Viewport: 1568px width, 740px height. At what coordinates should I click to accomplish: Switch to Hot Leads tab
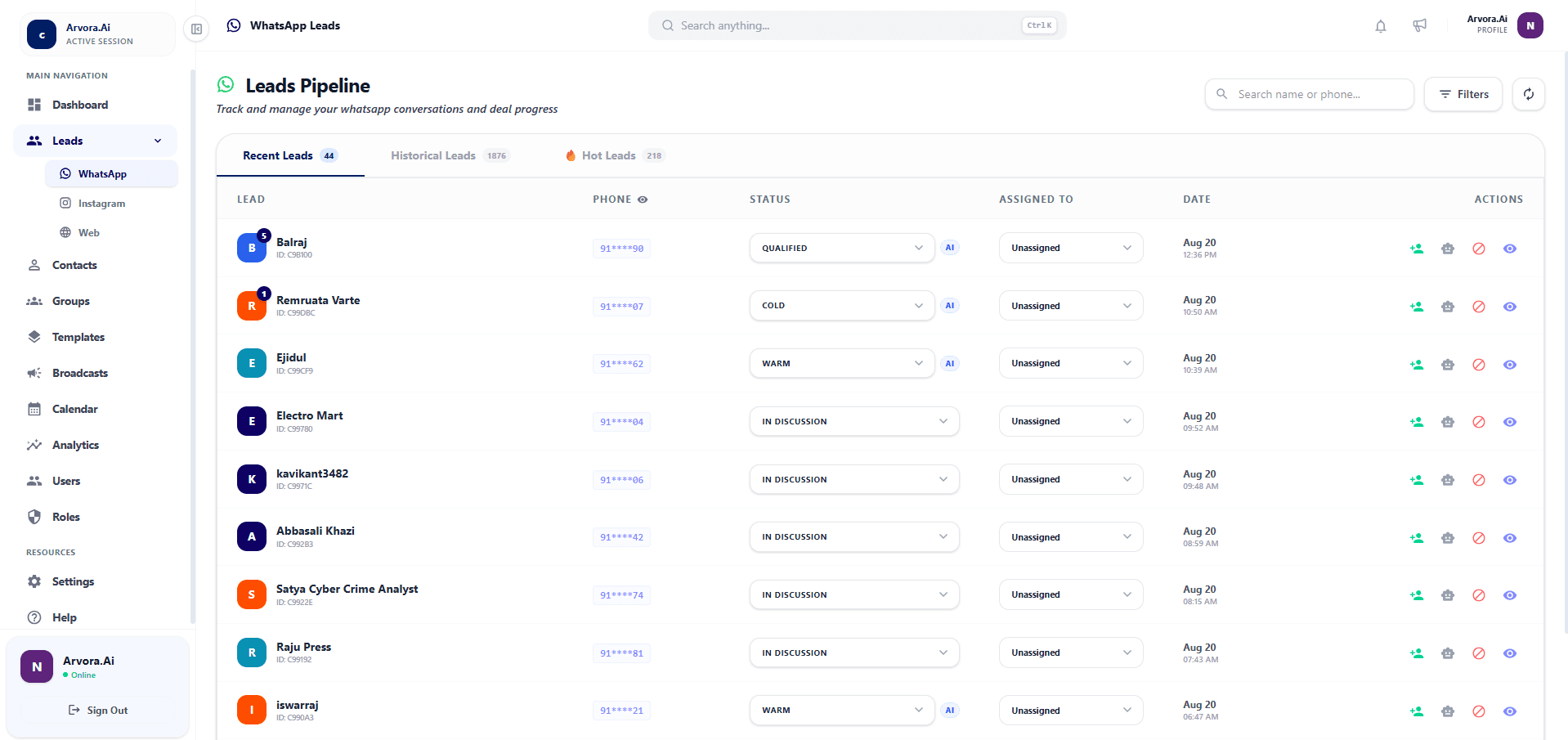pyautogui.click(x=615, y=155)
